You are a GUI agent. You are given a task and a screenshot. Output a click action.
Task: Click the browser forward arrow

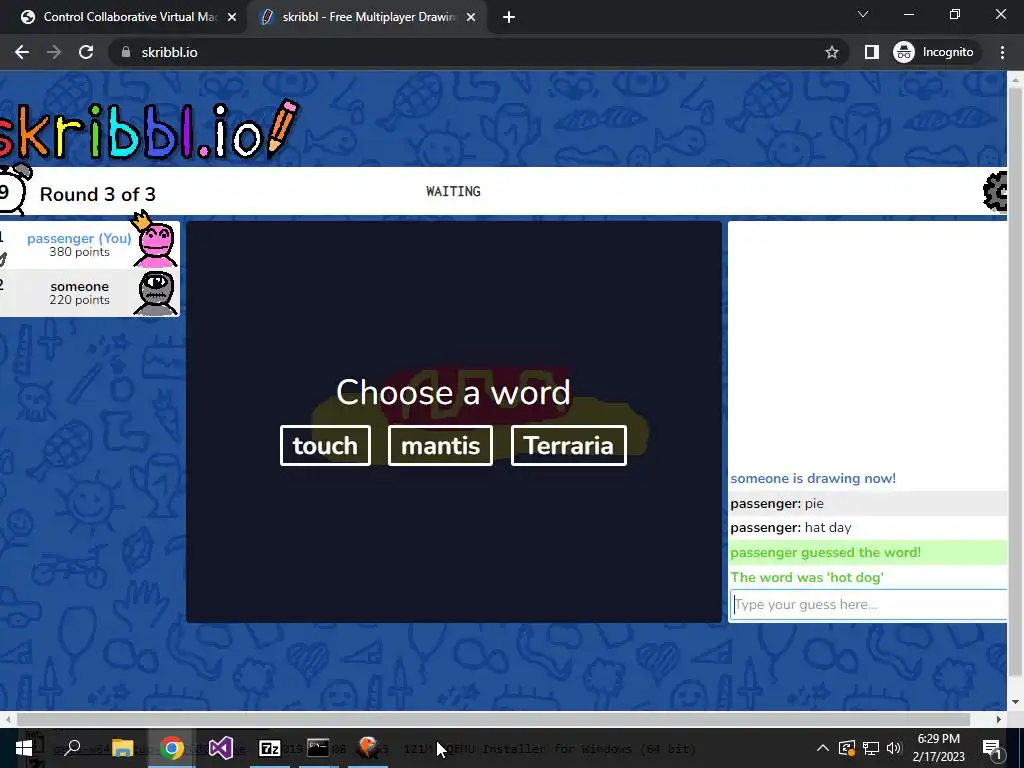point(54,52)
